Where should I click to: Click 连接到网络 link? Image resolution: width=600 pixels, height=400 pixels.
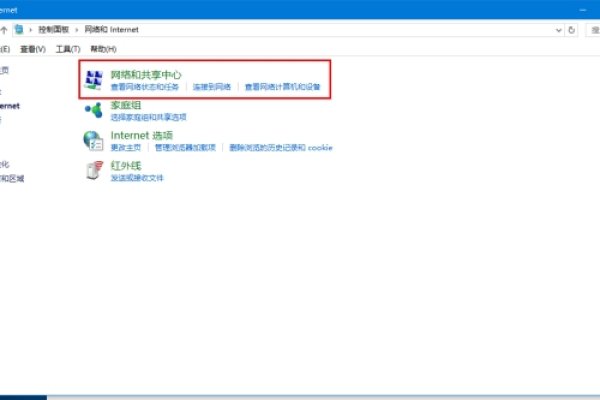click(x=212, y=87)
